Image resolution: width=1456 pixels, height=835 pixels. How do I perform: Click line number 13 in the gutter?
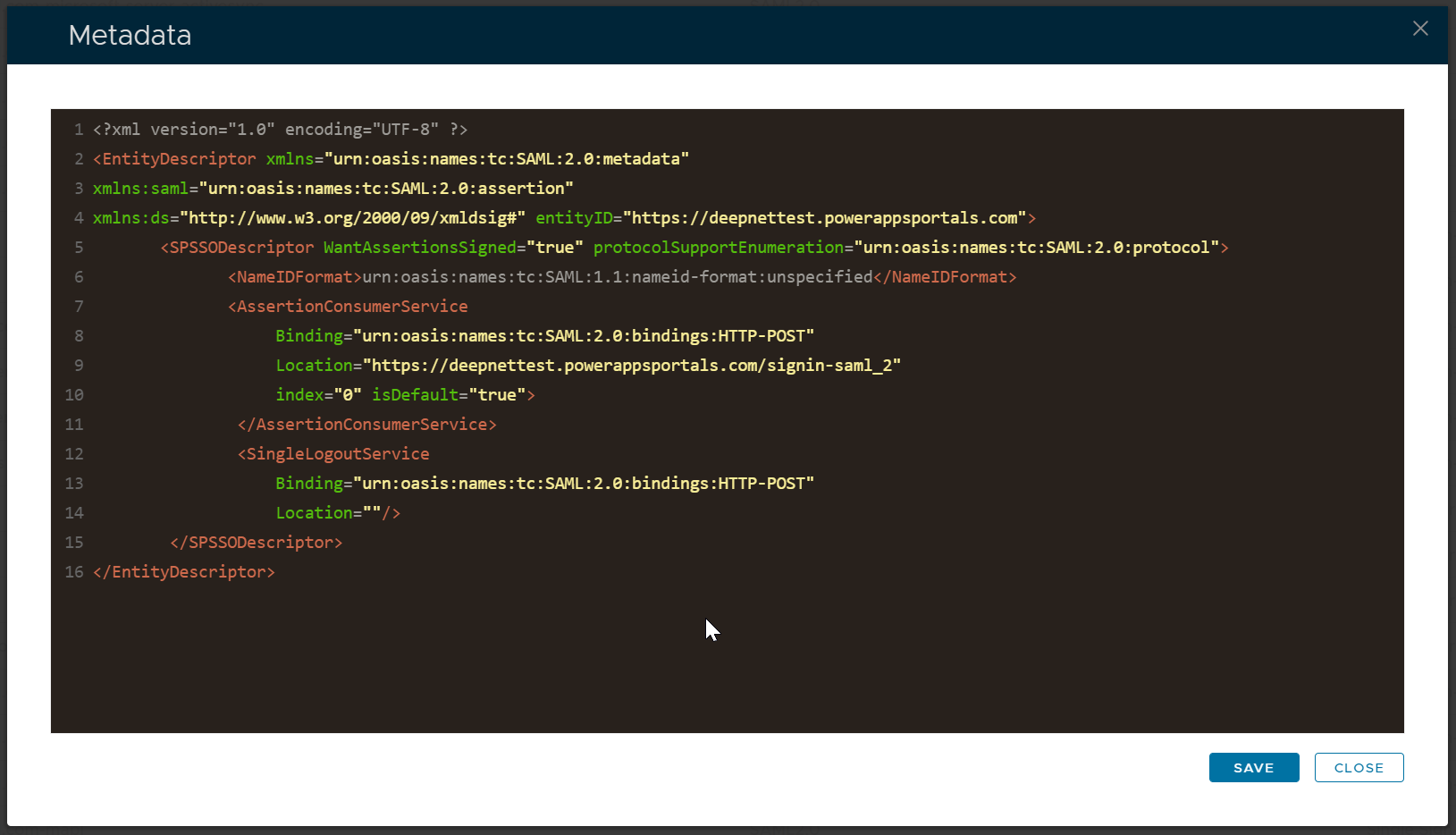tap(74, 484)
